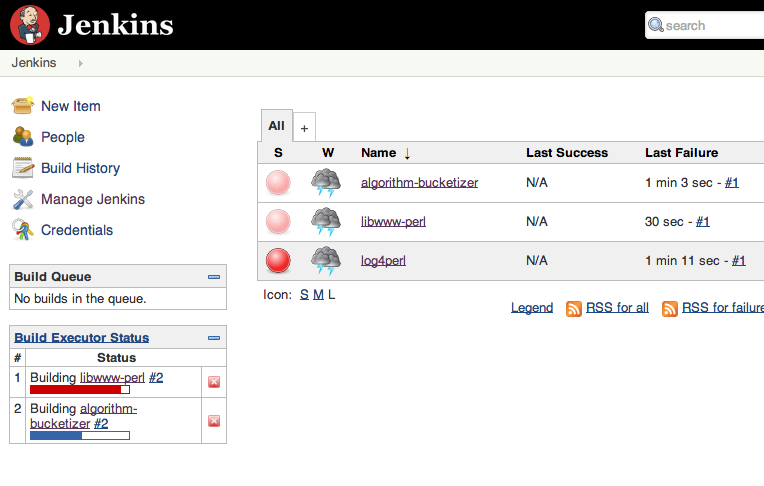Expand the breadcrumb arrow menu

(81, 63)
